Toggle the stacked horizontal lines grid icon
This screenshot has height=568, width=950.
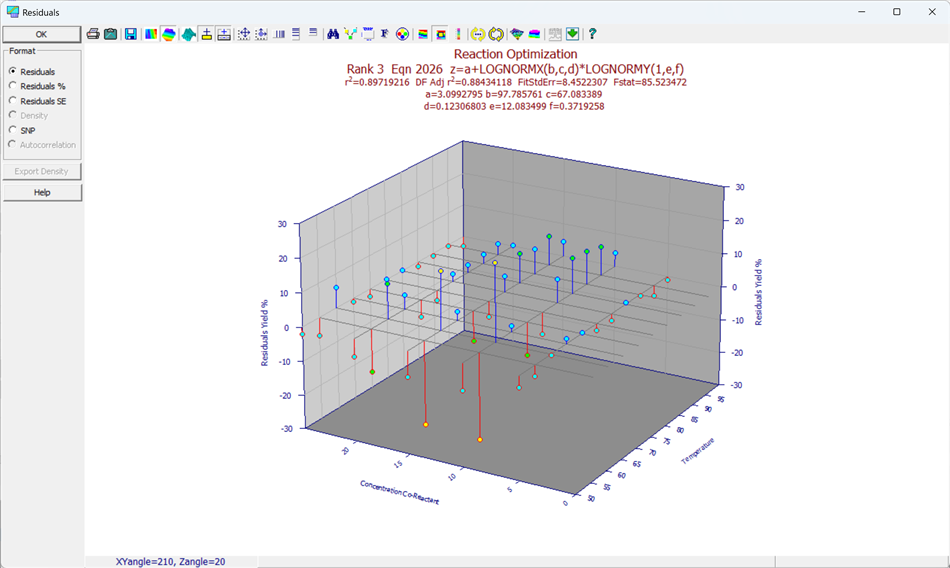(x=296, y=34)
